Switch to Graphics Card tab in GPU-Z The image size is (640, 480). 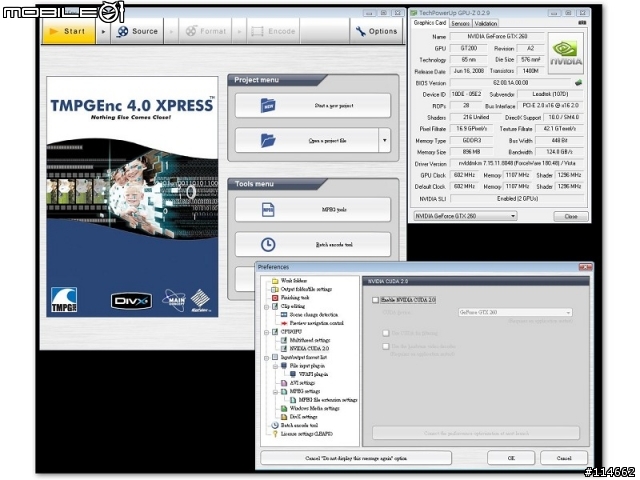(429, 23)
